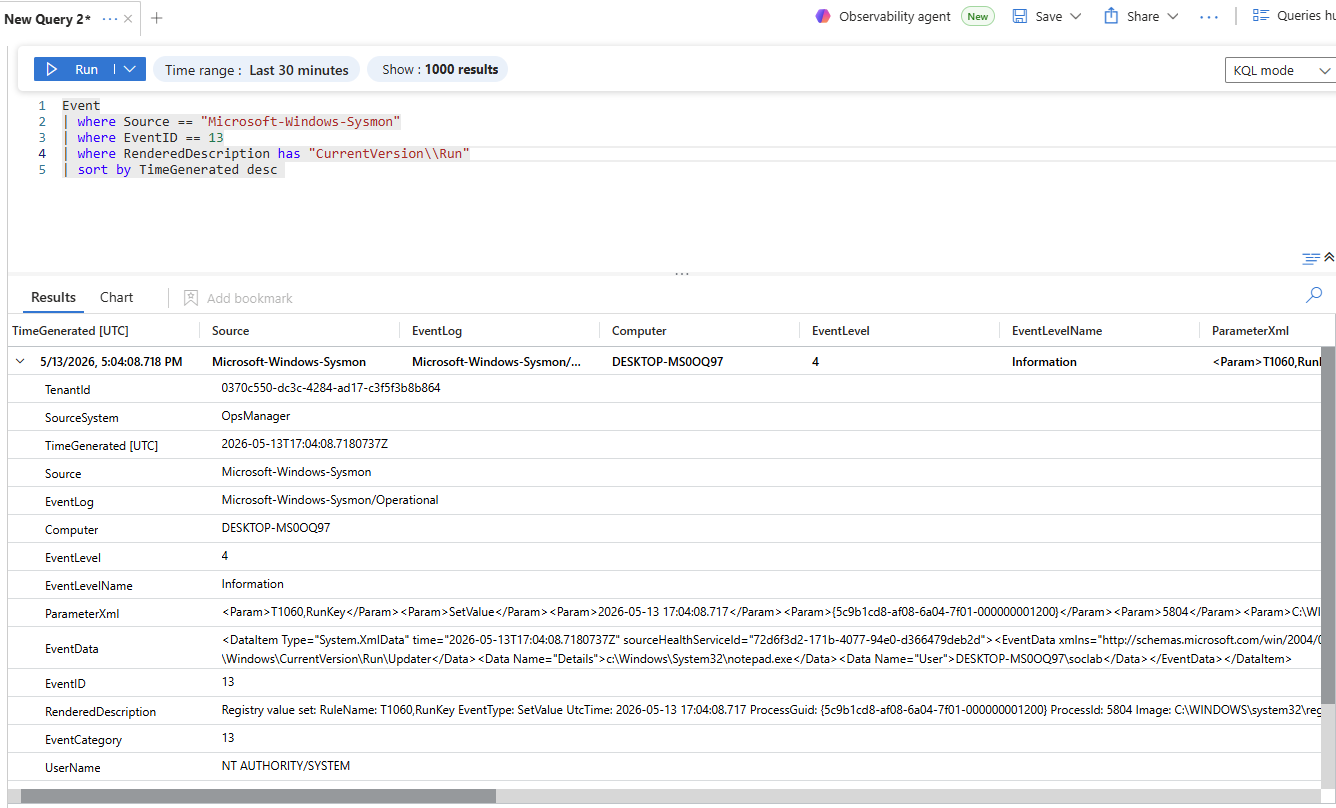Click the EventCategory field label

(84, 740)
